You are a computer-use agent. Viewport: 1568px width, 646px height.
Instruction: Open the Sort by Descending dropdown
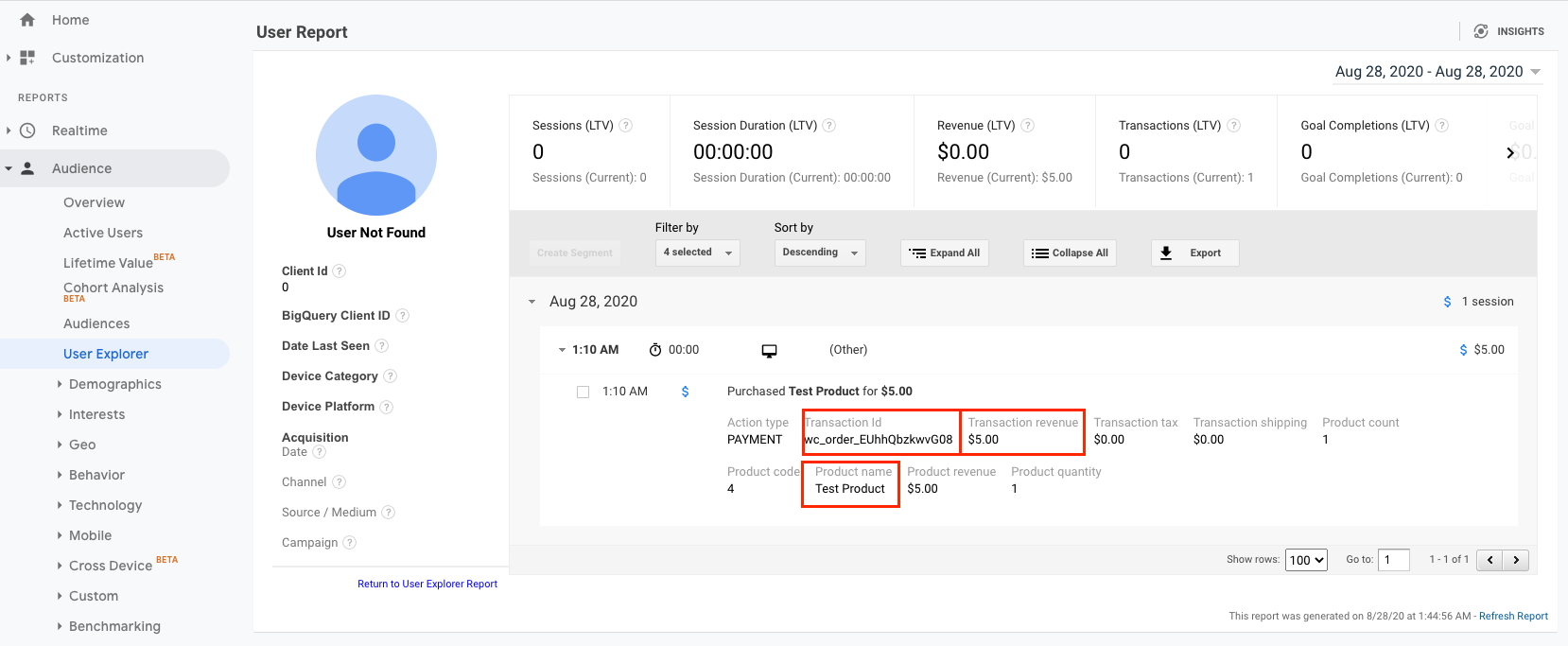(819, 253)
